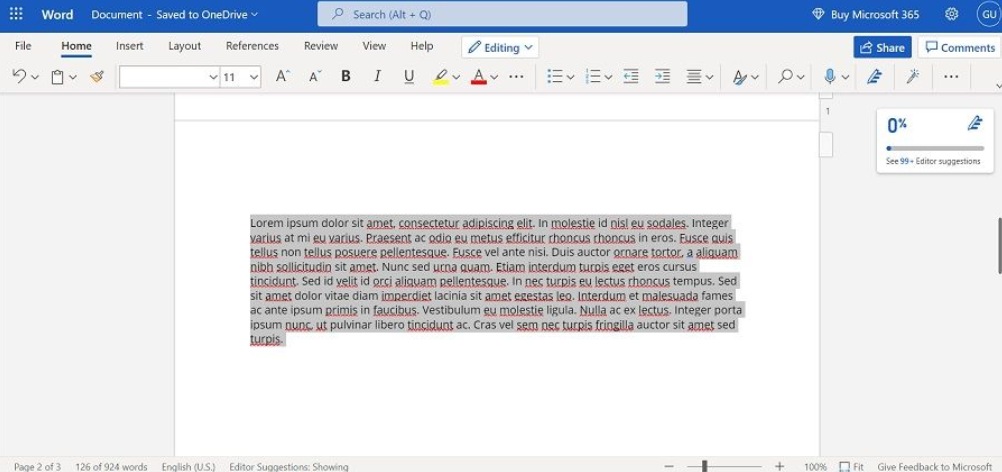Toggle Underline formatting
Viewport: 1002px width, 472px height.
(x=409, y=77)
